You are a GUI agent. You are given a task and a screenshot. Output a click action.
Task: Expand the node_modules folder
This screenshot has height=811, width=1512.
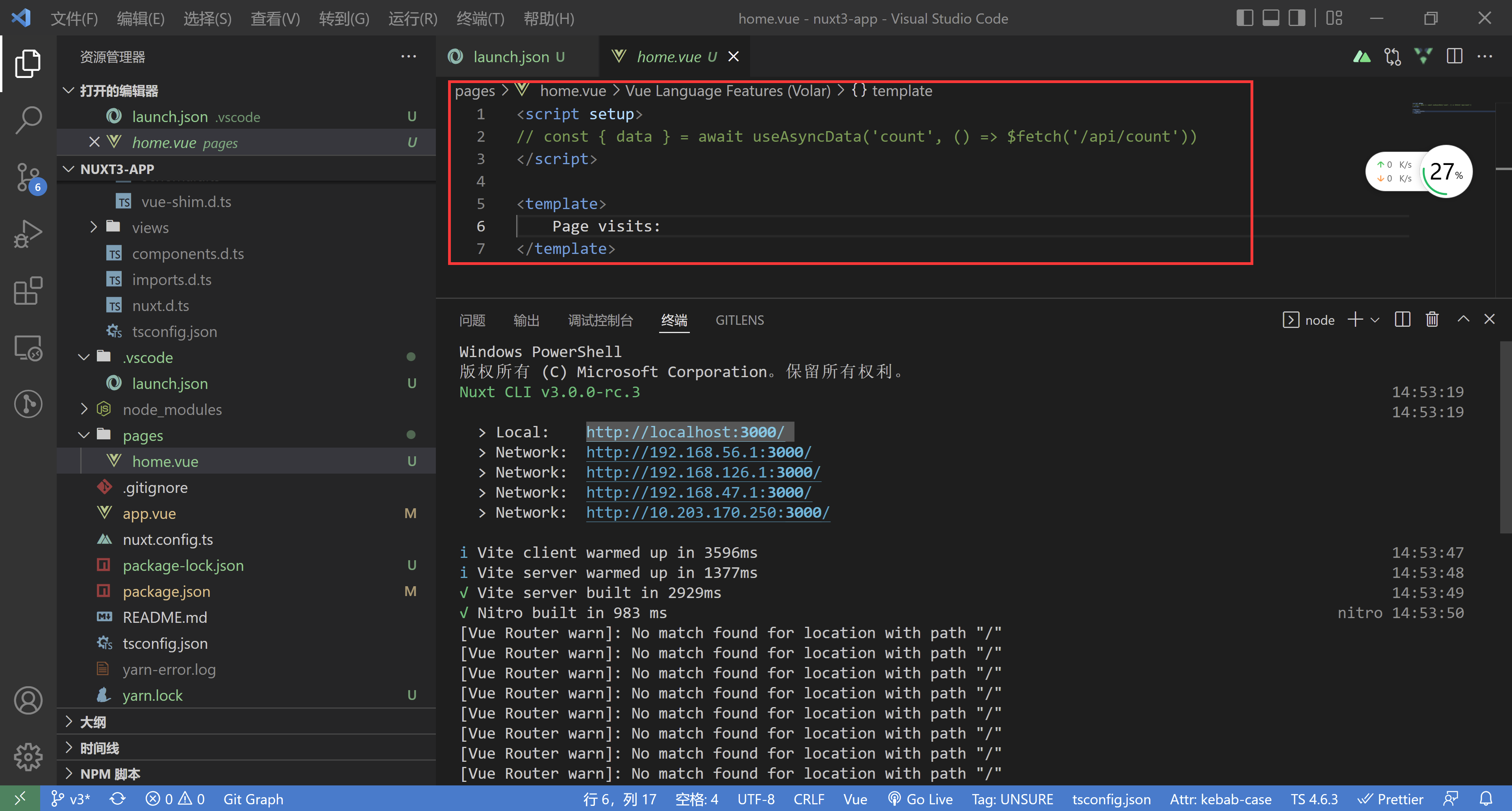tap(172, 409)
